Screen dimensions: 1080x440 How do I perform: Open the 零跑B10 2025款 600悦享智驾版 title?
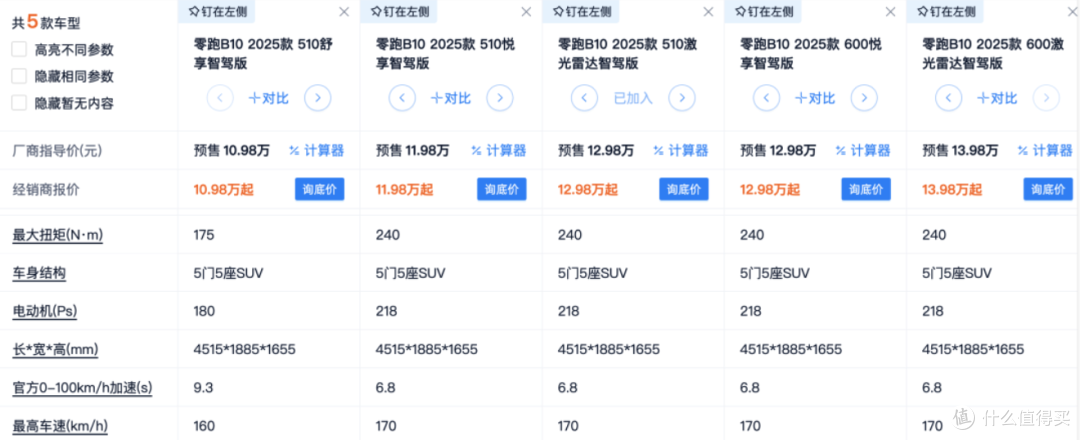pyautogui.click(x=810, y=54)
